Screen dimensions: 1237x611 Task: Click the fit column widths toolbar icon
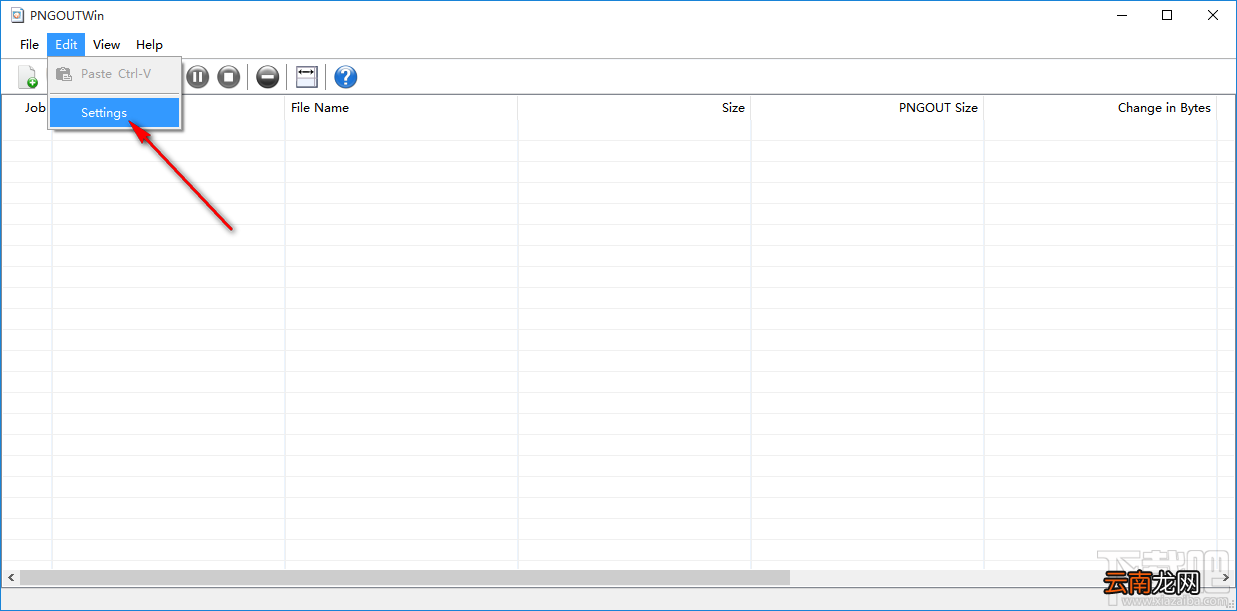307,77
